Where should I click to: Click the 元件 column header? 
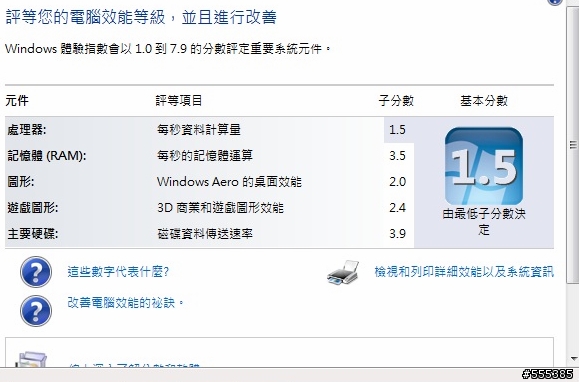click(x=17, y=100)
